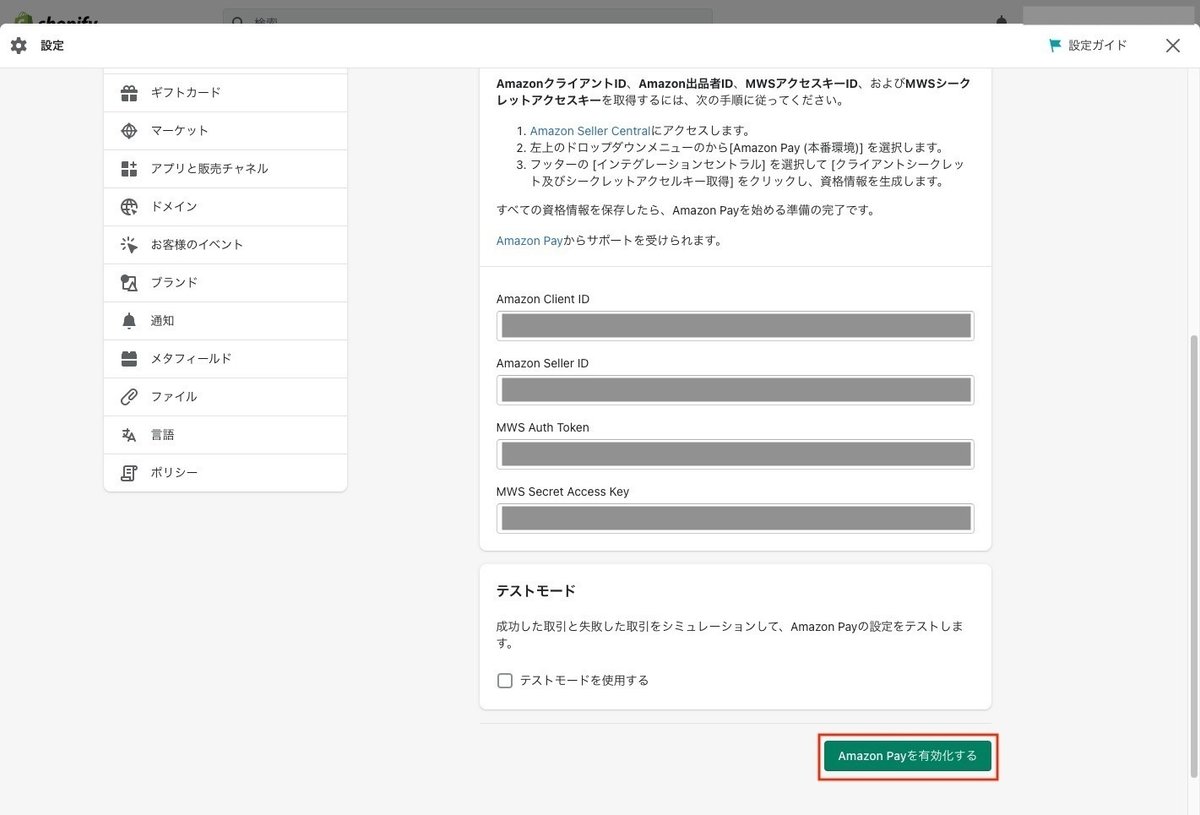Viewport: 1200px width, 815px height.
Task: Click Amazon Payを有効化する button
Action: [907, 756]
